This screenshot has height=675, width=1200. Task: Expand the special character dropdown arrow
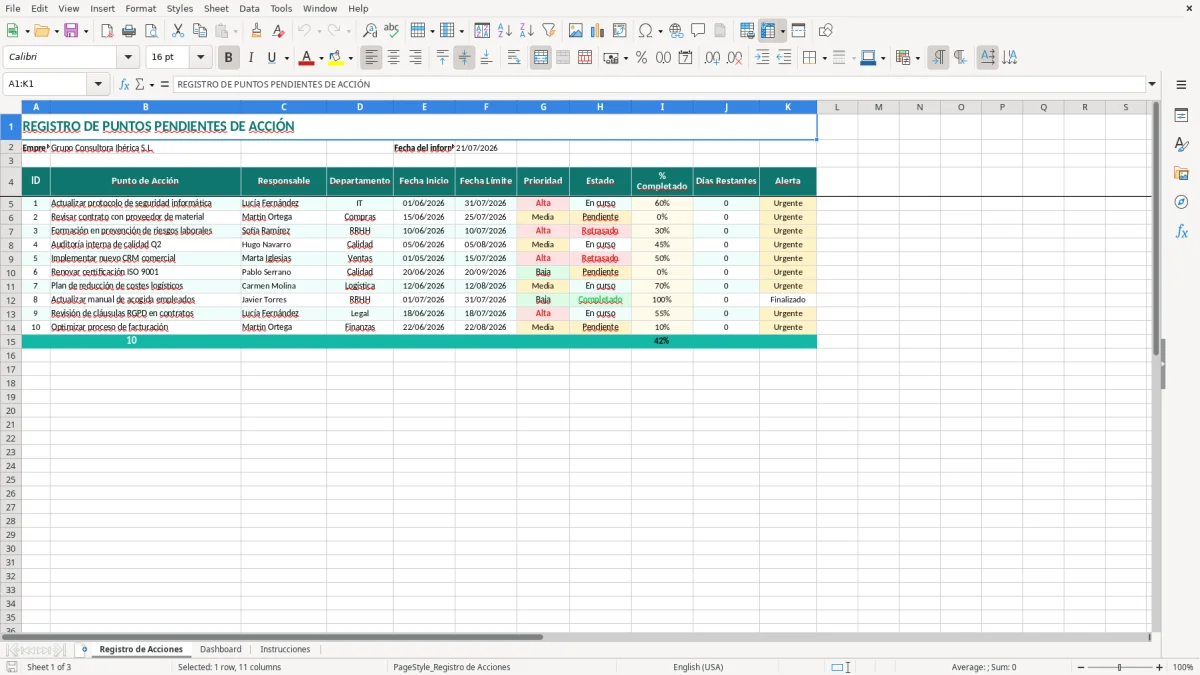660,31
